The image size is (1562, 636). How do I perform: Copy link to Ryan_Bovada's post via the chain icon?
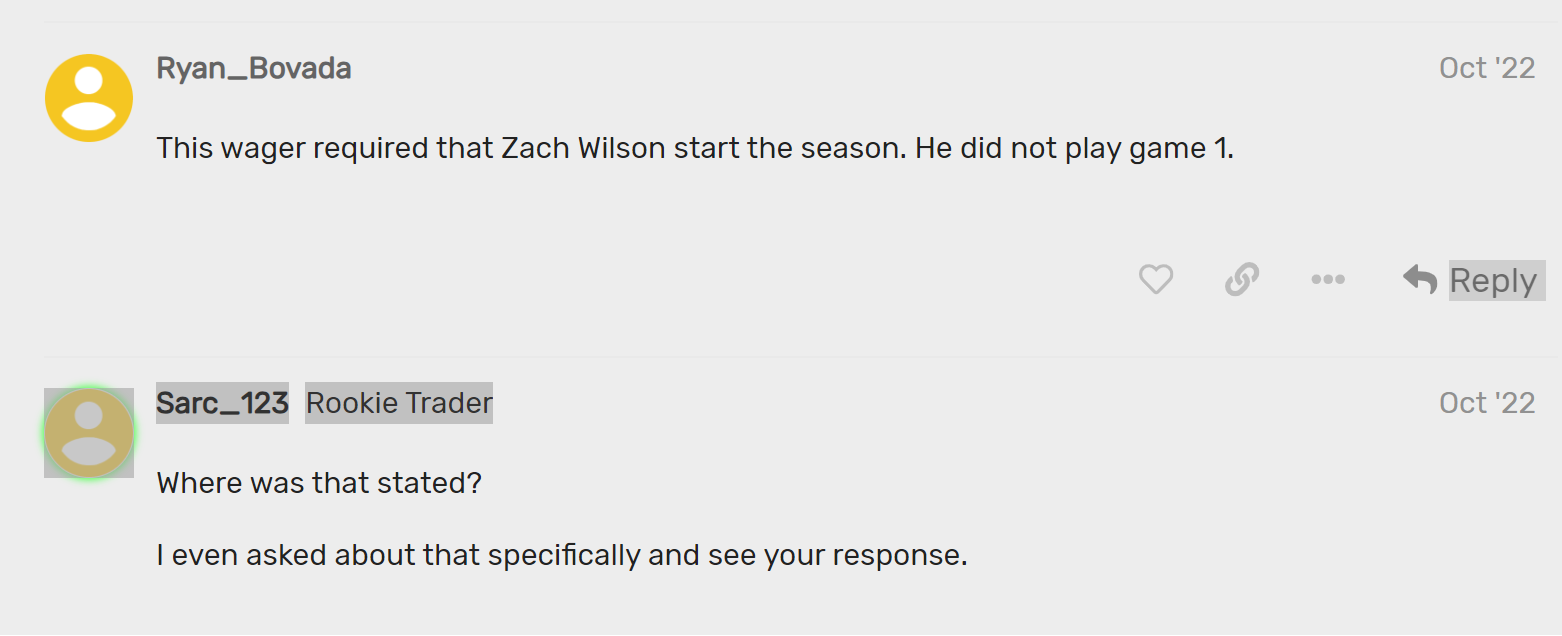pyautogui.click(x=1241, y=279)
